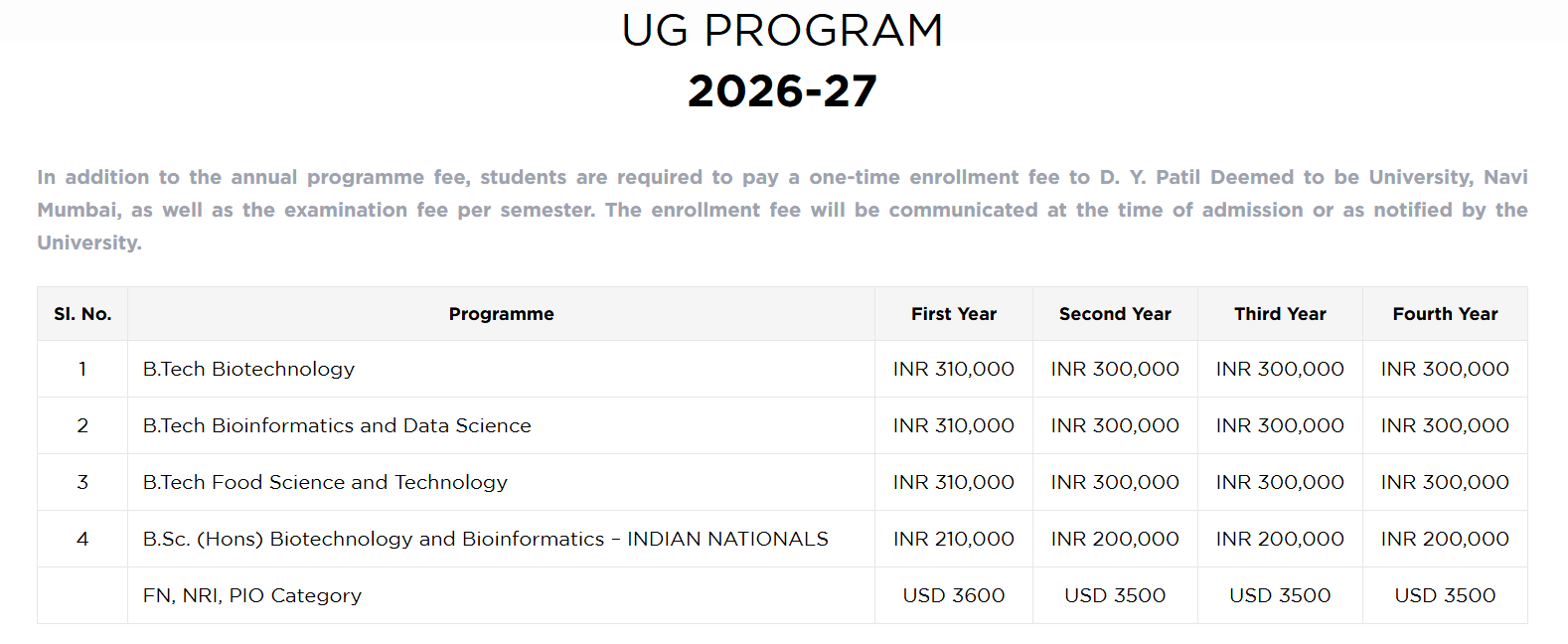Select B.Tech Food Science and Technology
The width and height of the screenshot is (1568, 644).
pyautogui.click(x=325, y=482)
